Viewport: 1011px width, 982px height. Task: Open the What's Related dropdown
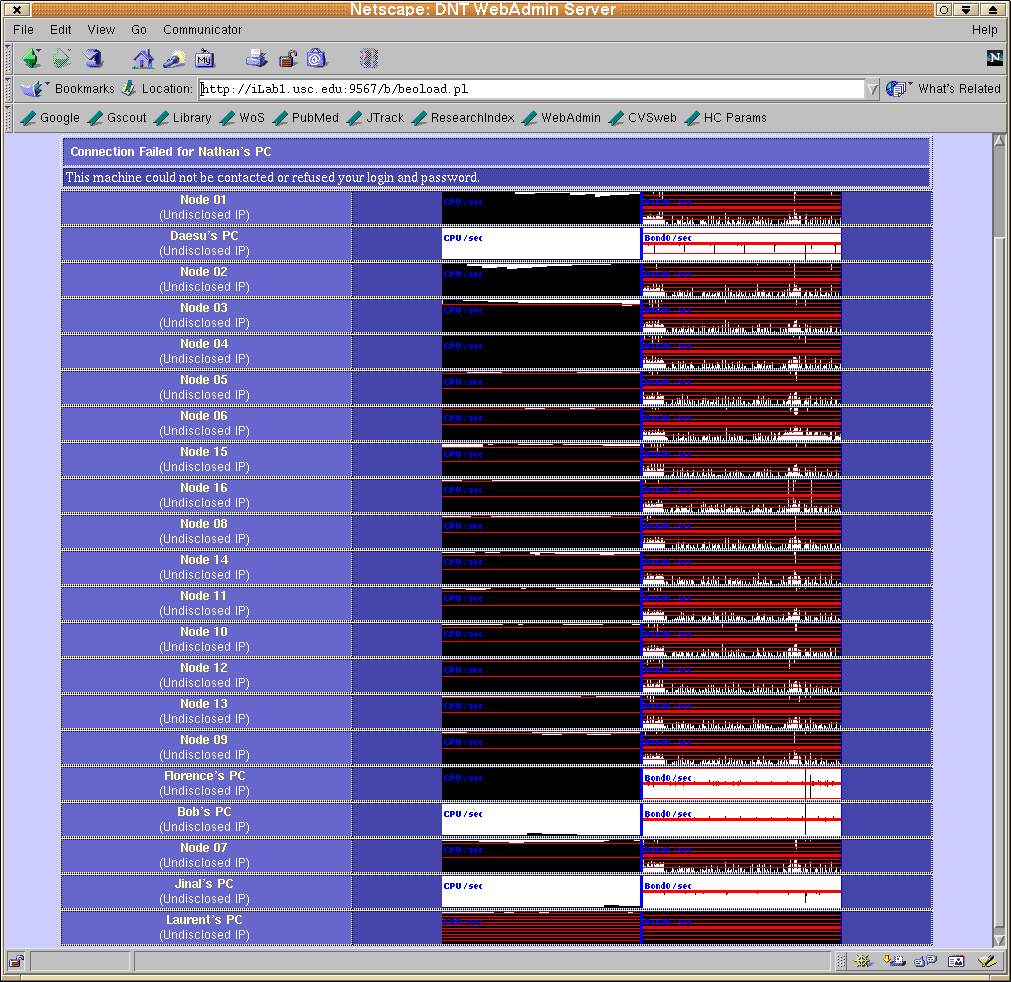click(943, 89)
